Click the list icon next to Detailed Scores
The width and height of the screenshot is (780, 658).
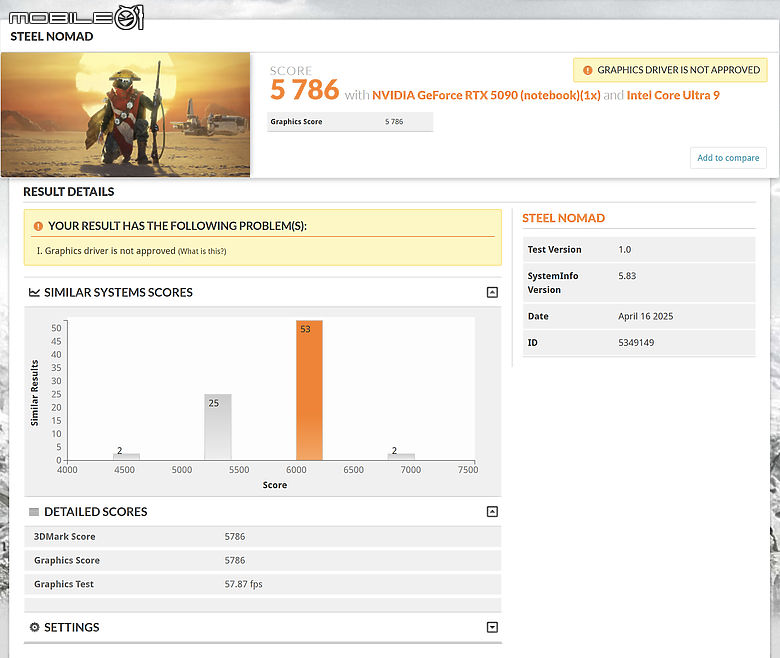[34, 512]
